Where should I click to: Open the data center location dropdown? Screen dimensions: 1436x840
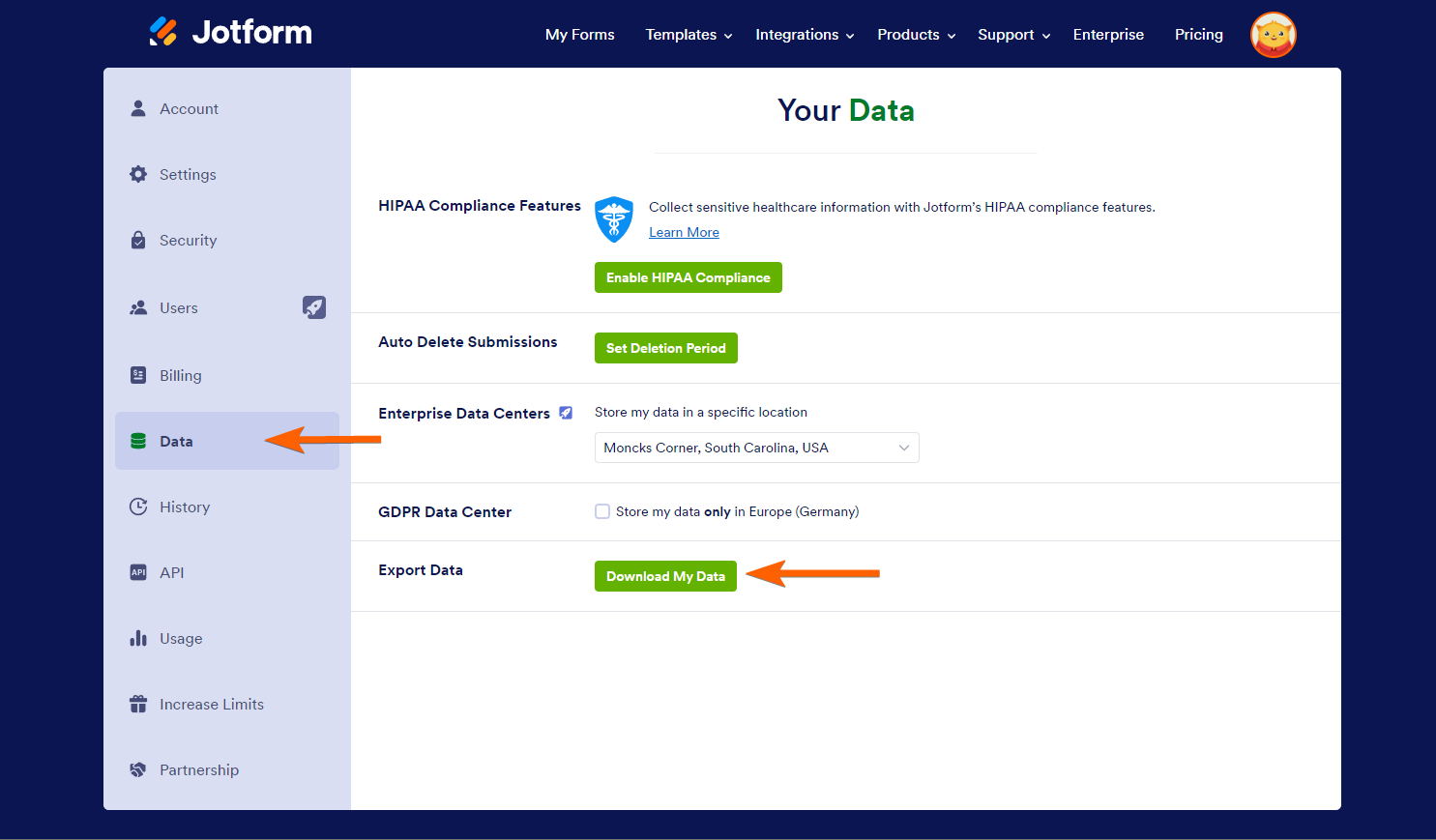(x=756, y=448)
